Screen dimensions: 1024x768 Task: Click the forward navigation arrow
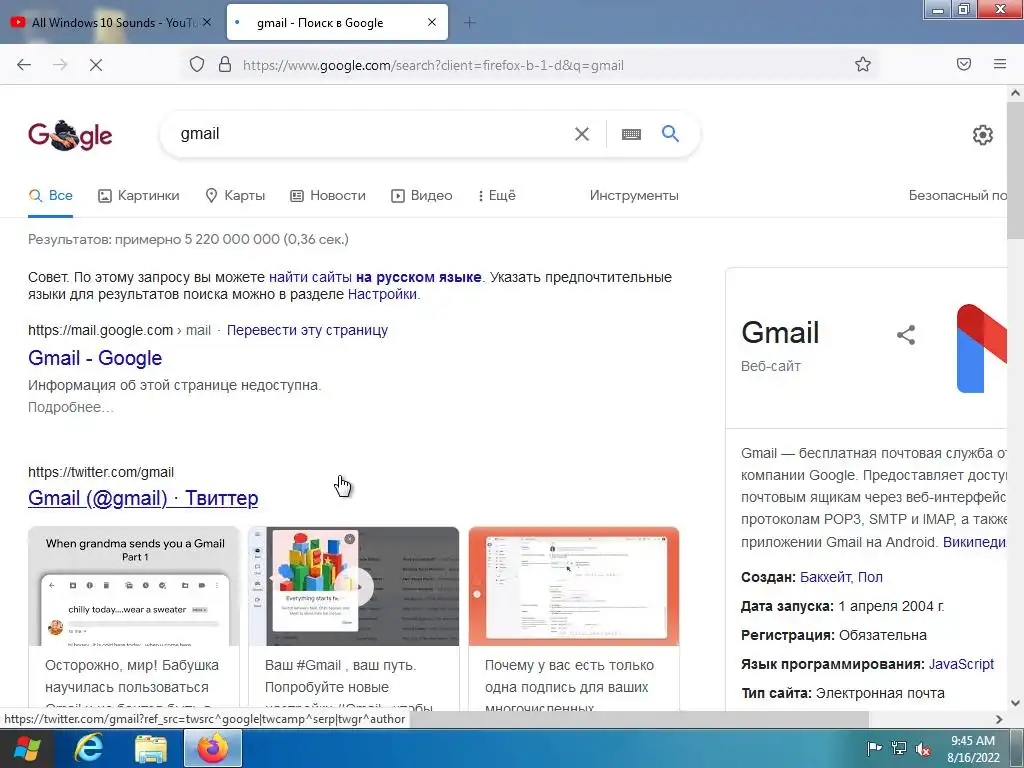(x=60, y=65)
